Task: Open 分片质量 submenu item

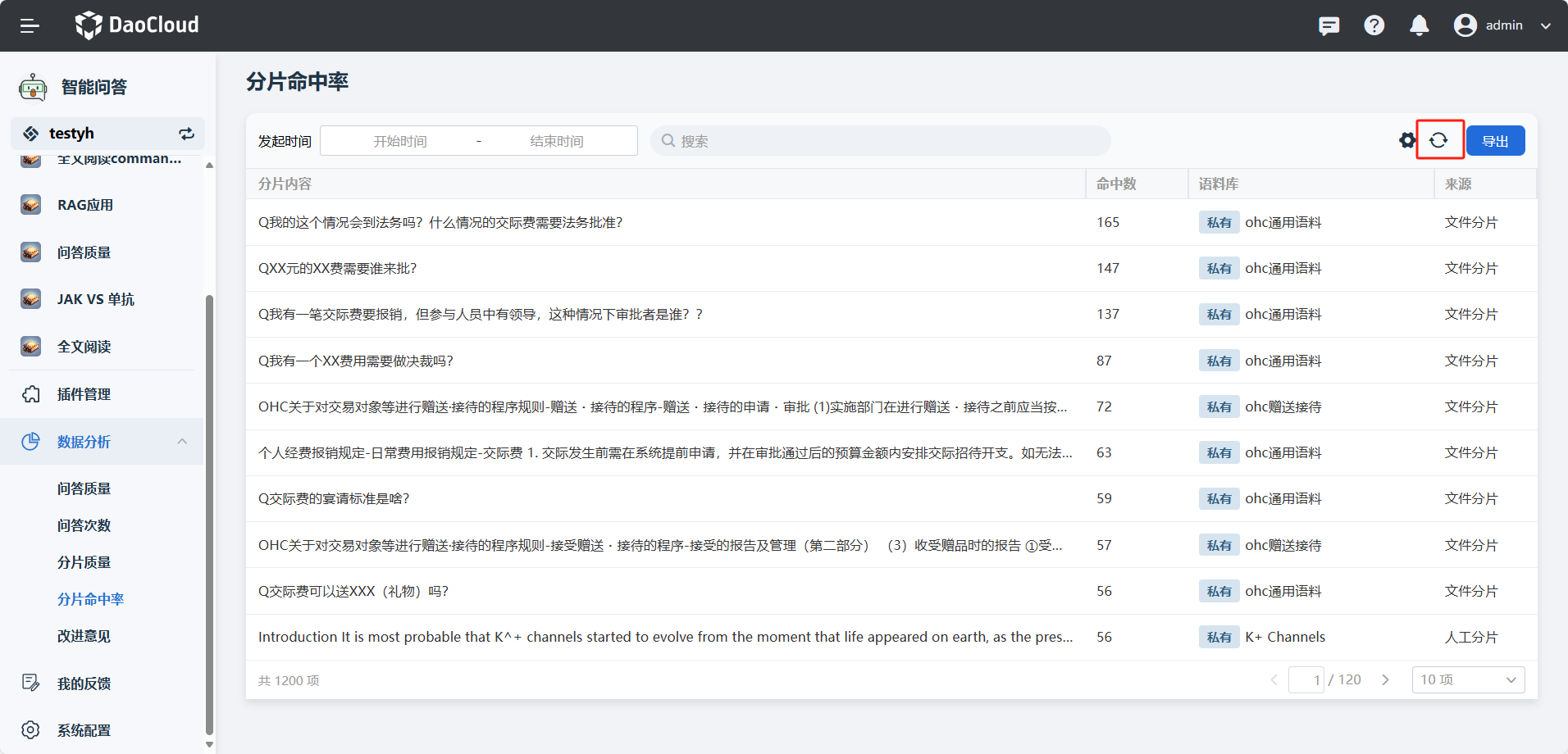Action: (x=84, y=562)
